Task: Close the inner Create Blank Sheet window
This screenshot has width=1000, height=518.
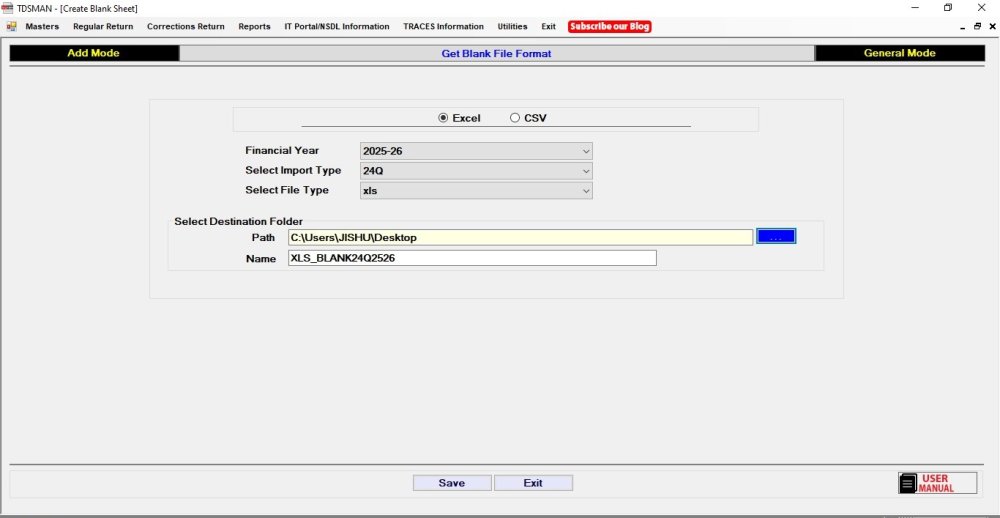Action: pos(992,27)
